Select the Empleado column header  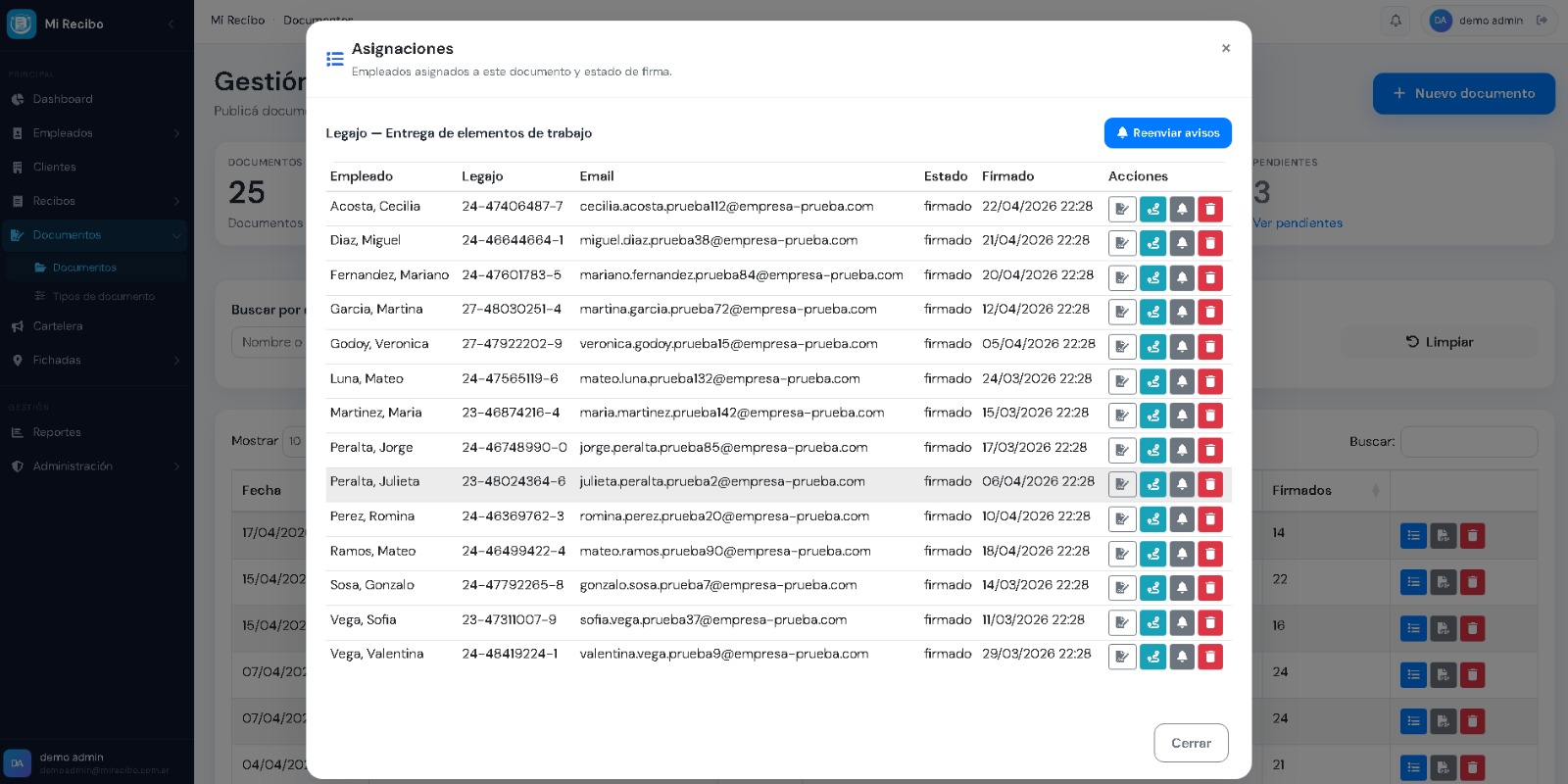(x=362, y=176)
